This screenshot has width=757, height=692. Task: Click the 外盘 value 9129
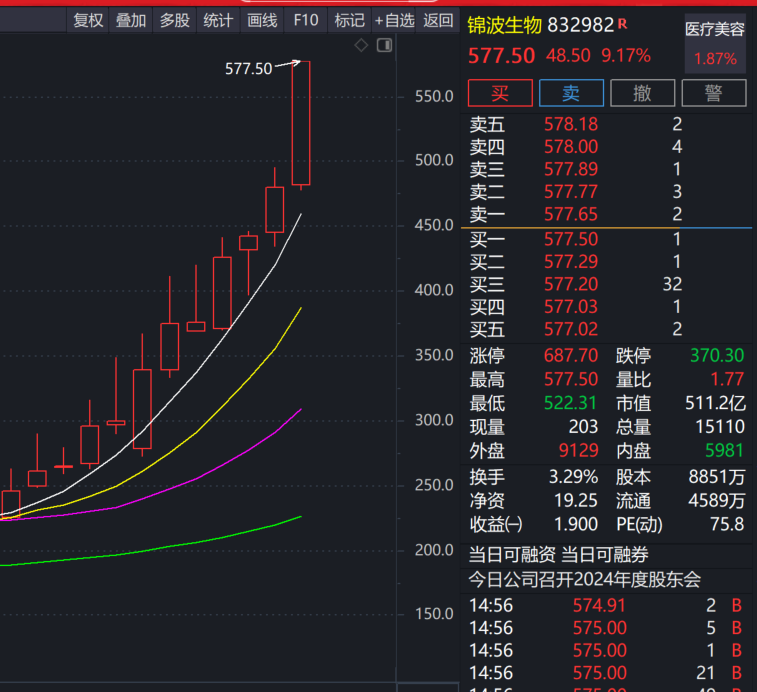(578, 451)
